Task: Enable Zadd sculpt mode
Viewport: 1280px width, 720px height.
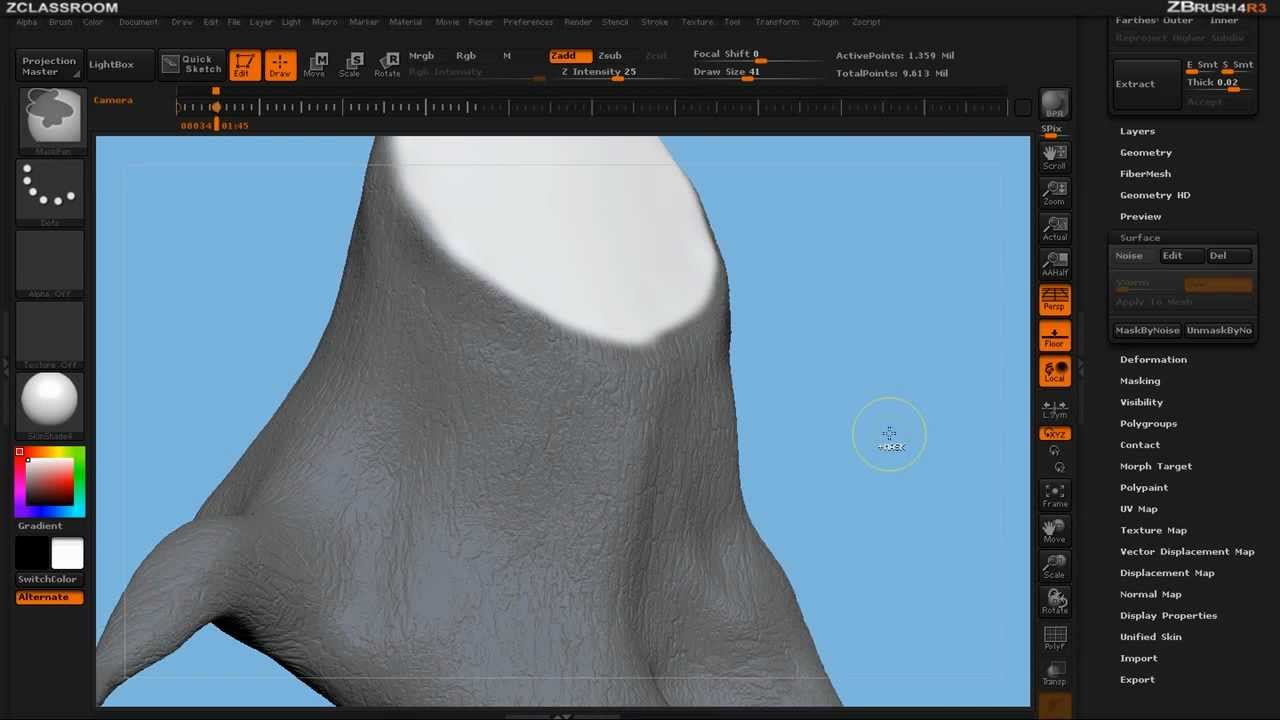Action: tap(570, 56)
